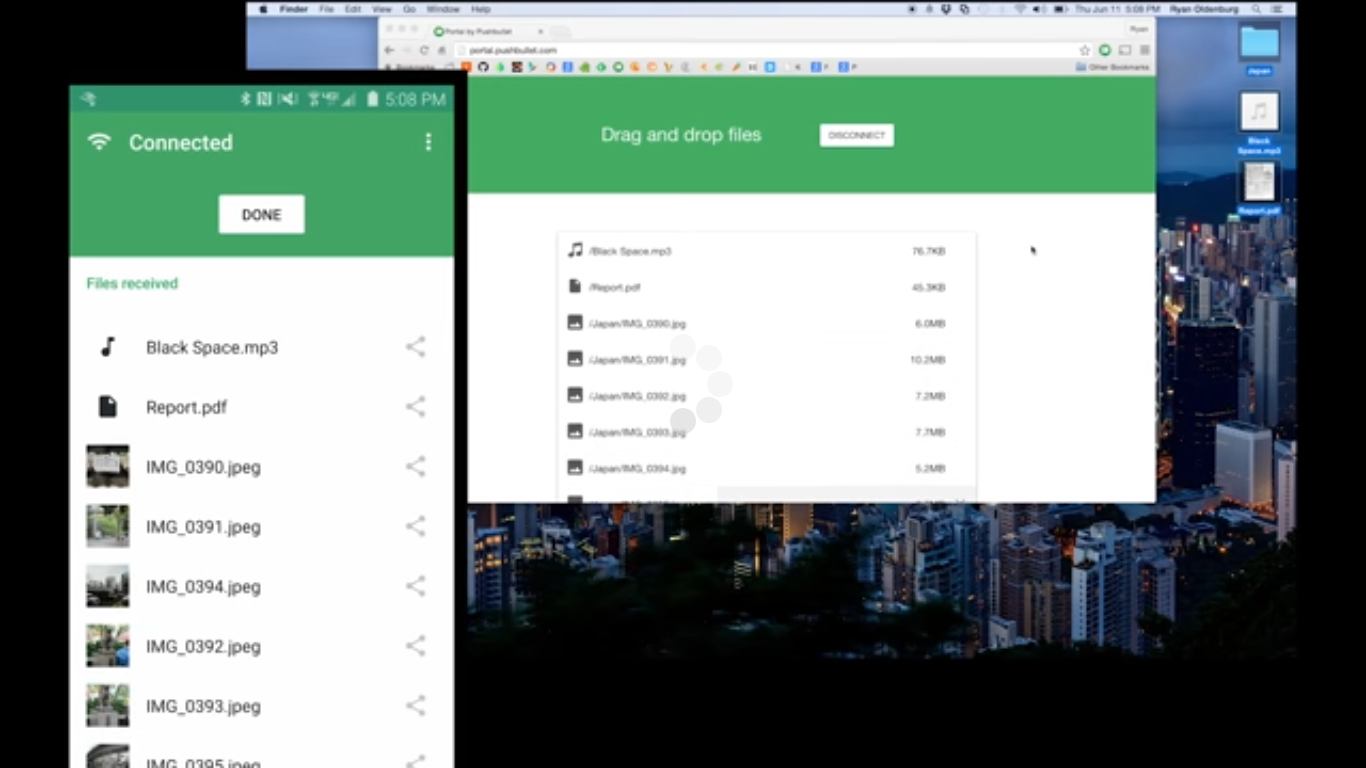Image resolution: width=1366 pixels, height=768 pixels.
Task: Share IMG_0394.jpeg via share icon
Action: [415, 587]
